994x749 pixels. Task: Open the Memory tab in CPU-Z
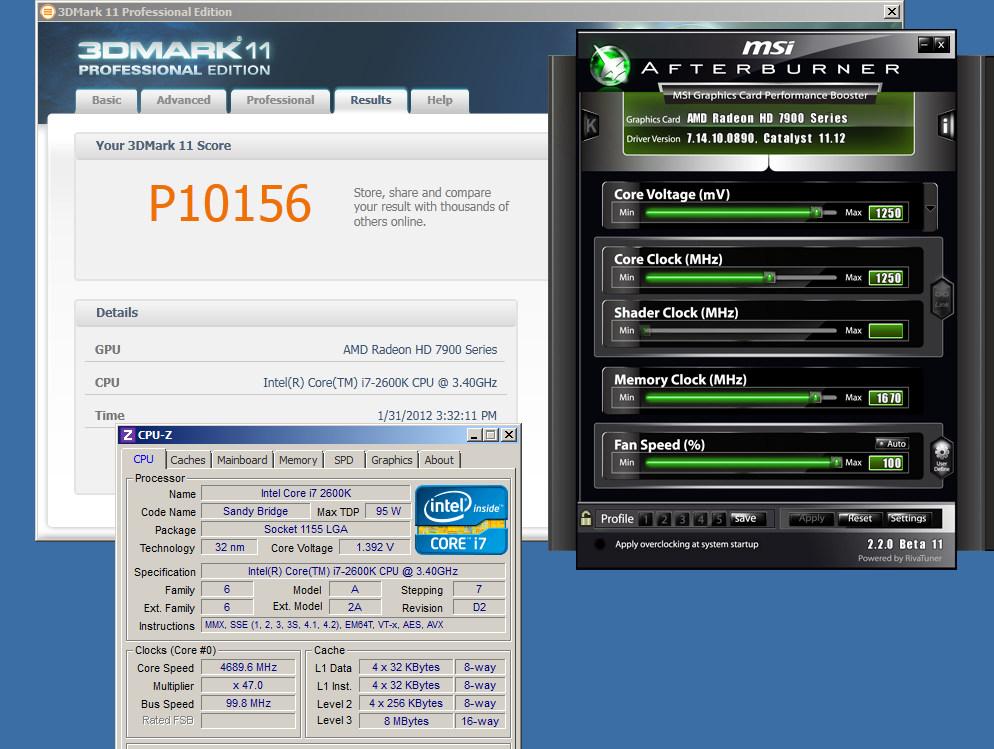pos(298,460)
